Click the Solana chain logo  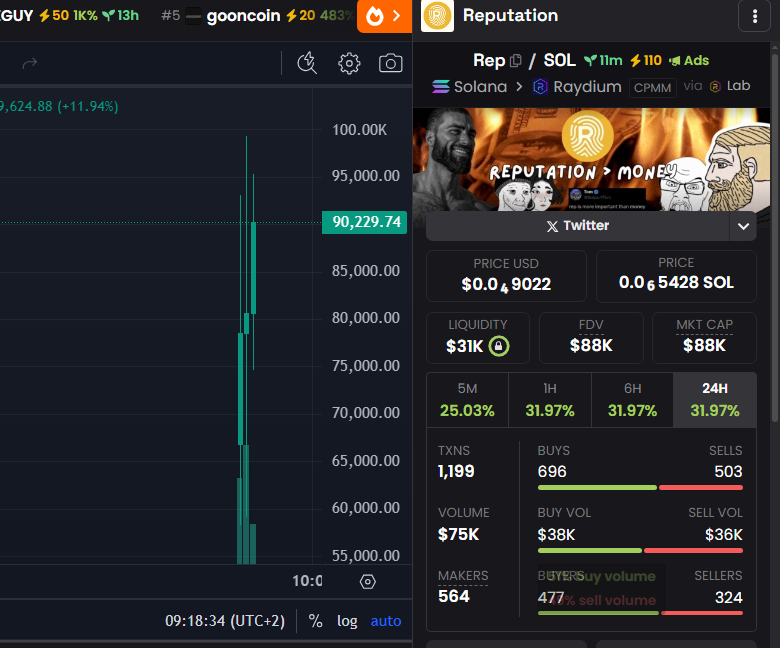(441, 87)
